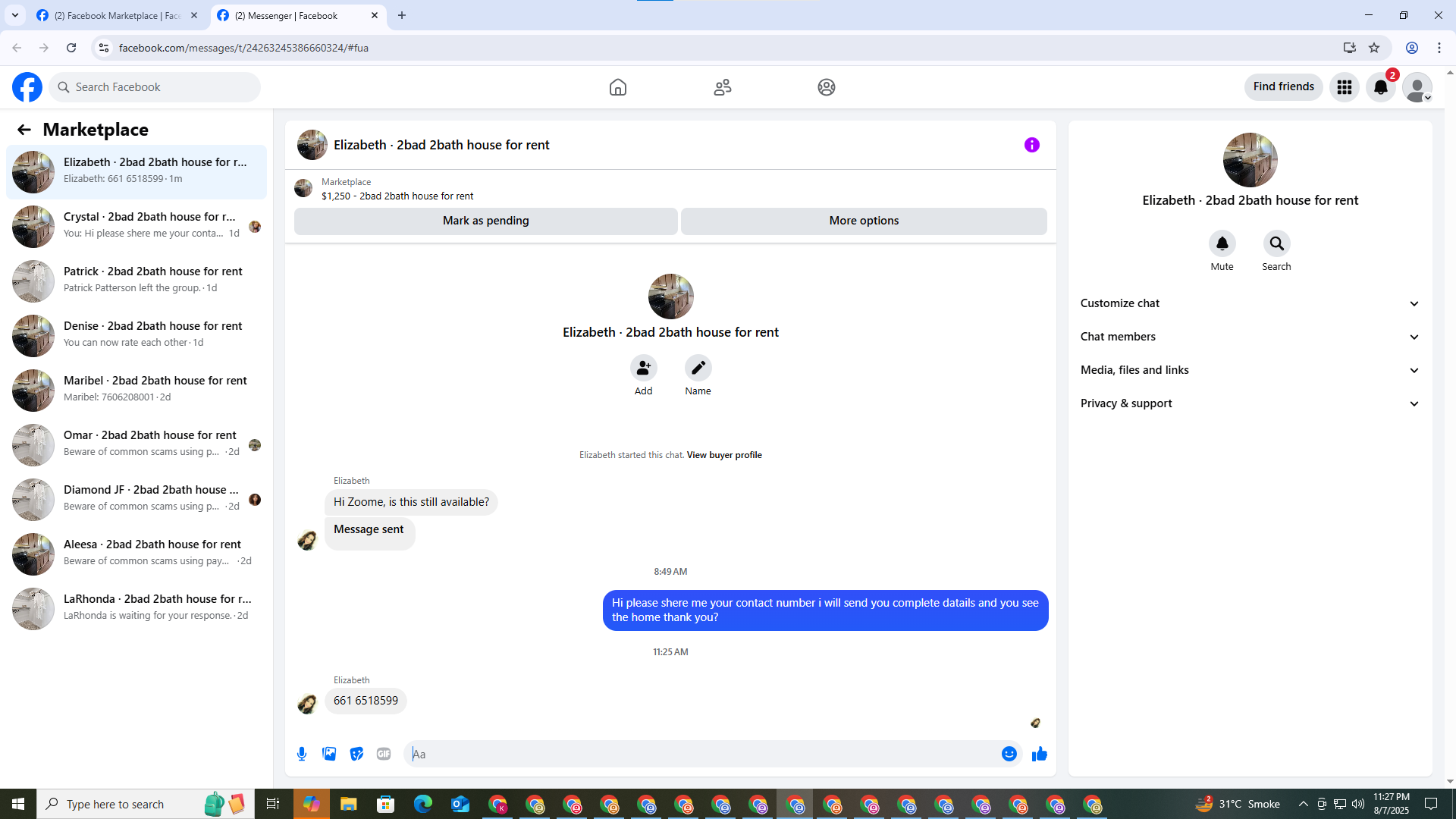
Task: Edit chat name with the pencil icon
Action: (698, 368)
